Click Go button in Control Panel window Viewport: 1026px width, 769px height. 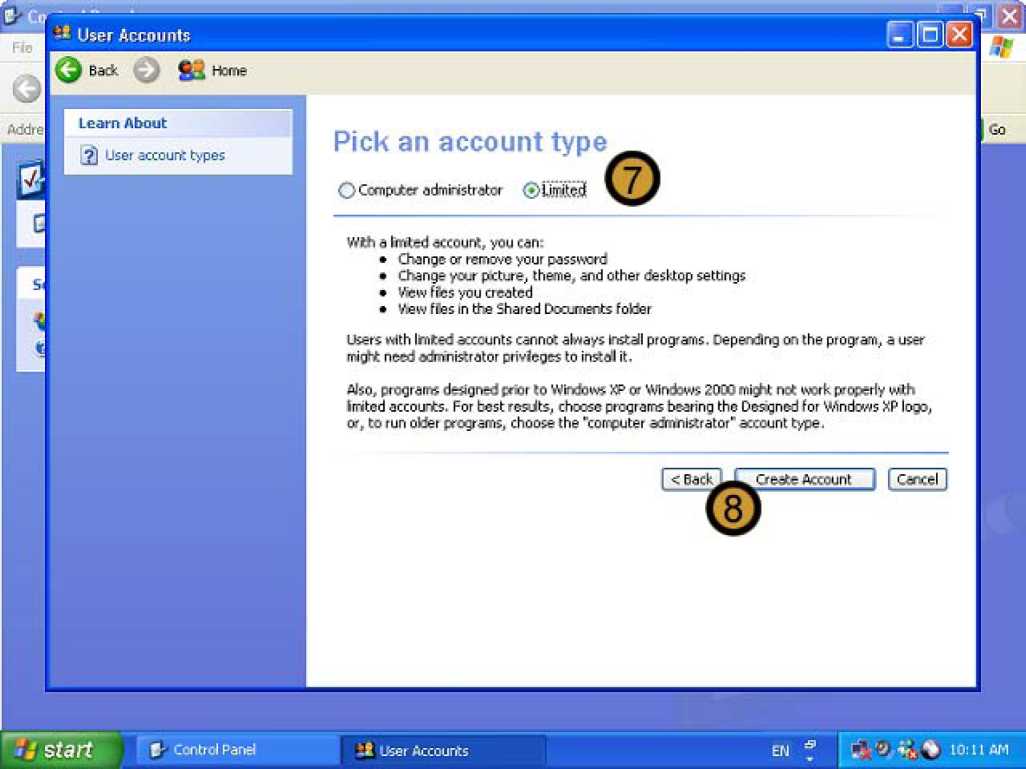997,130
